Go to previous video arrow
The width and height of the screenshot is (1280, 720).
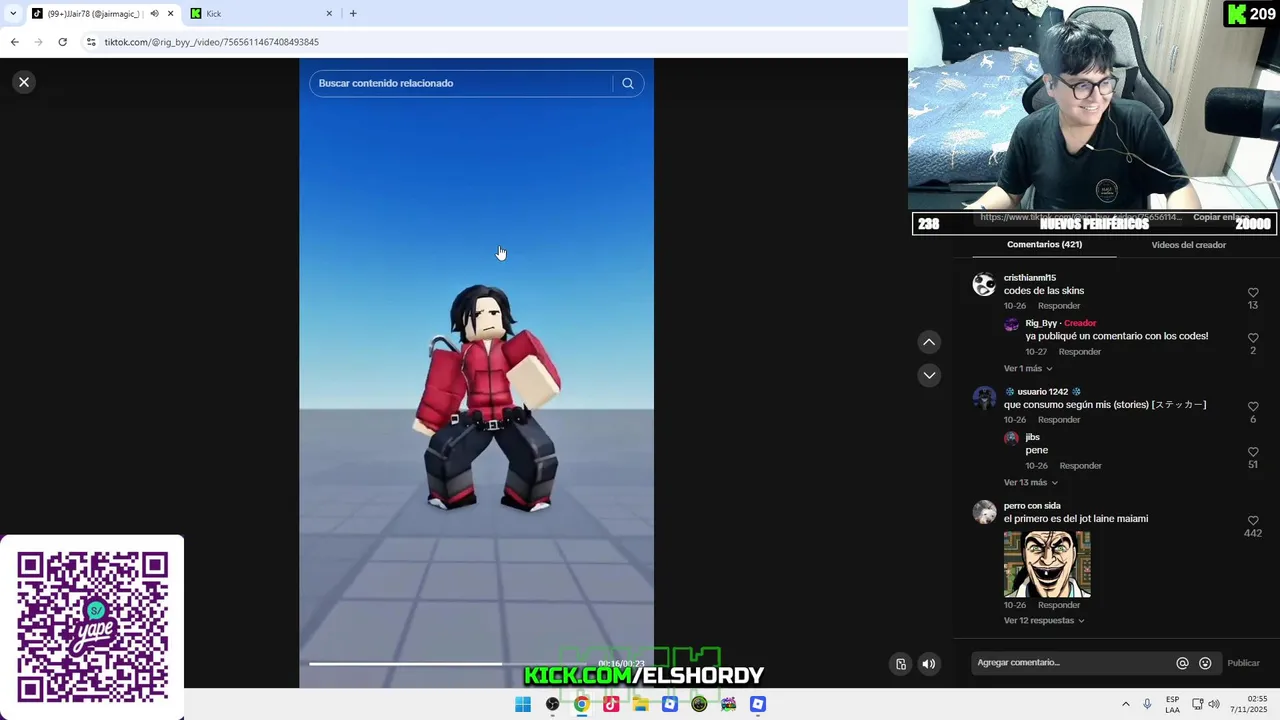pyautogui.click(x=929, y=342)
